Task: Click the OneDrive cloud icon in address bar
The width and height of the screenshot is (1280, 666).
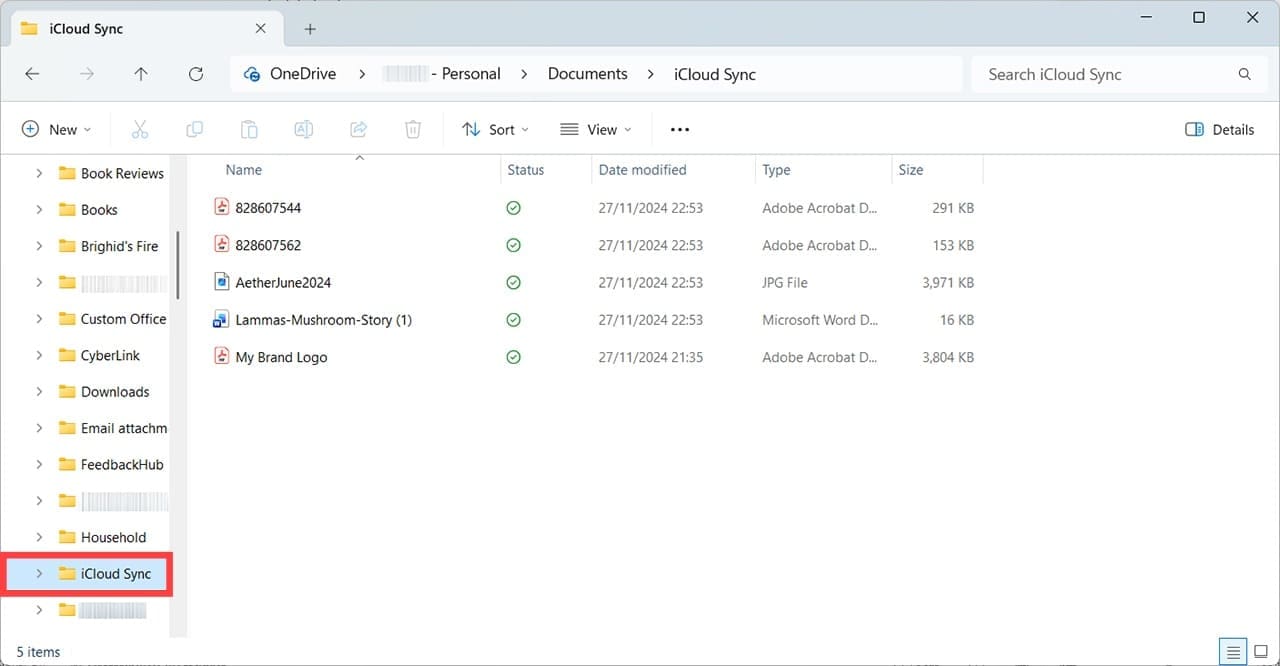Action: tap(252, 74)
